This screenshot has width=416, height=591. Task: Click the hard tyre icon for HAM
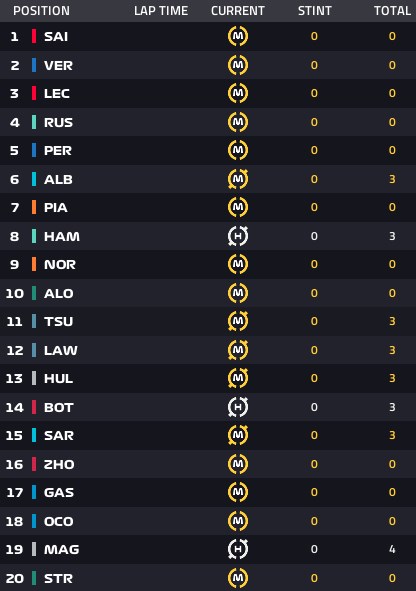[x=238, y=236]
